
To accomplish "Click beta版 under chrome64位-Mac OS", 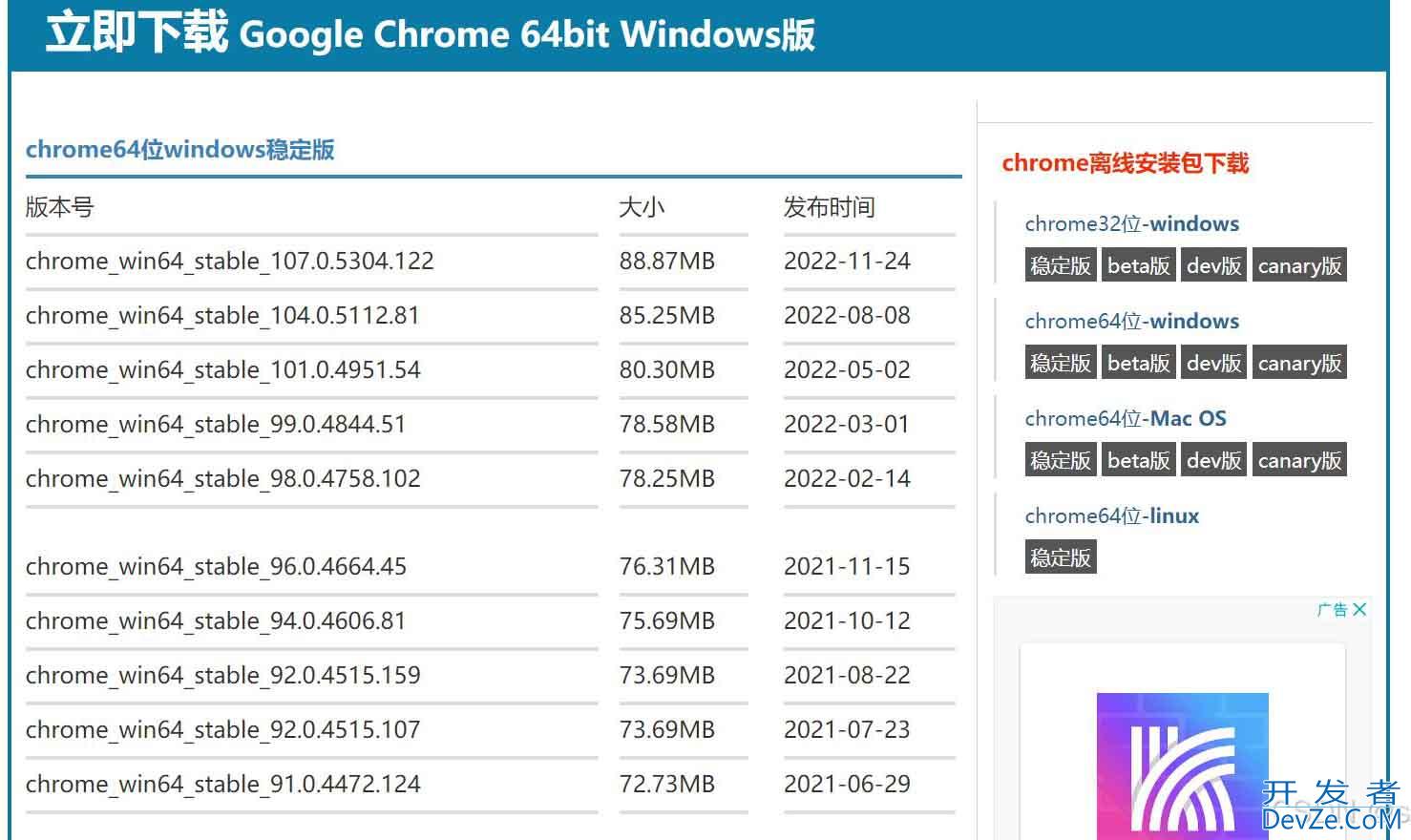I will point(1139,460).
